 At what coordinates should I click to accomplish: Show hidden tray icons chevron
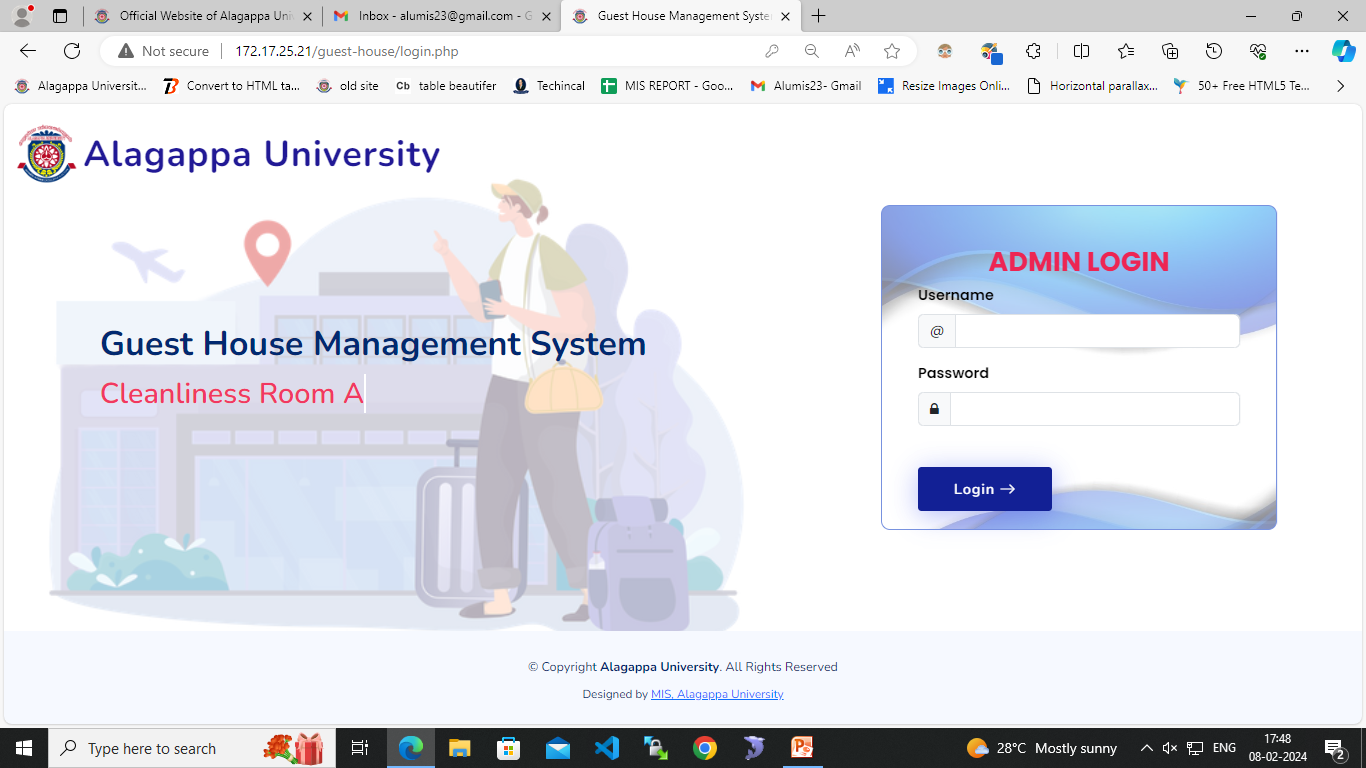click(x=1146, y=748)
